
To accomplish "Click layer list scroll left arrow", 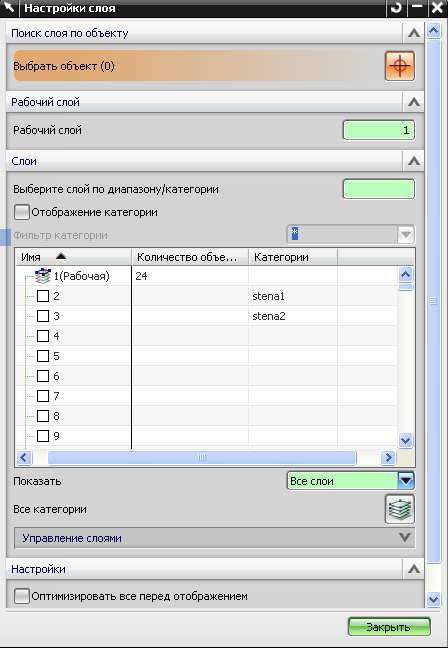I will [x=24, y=457].
